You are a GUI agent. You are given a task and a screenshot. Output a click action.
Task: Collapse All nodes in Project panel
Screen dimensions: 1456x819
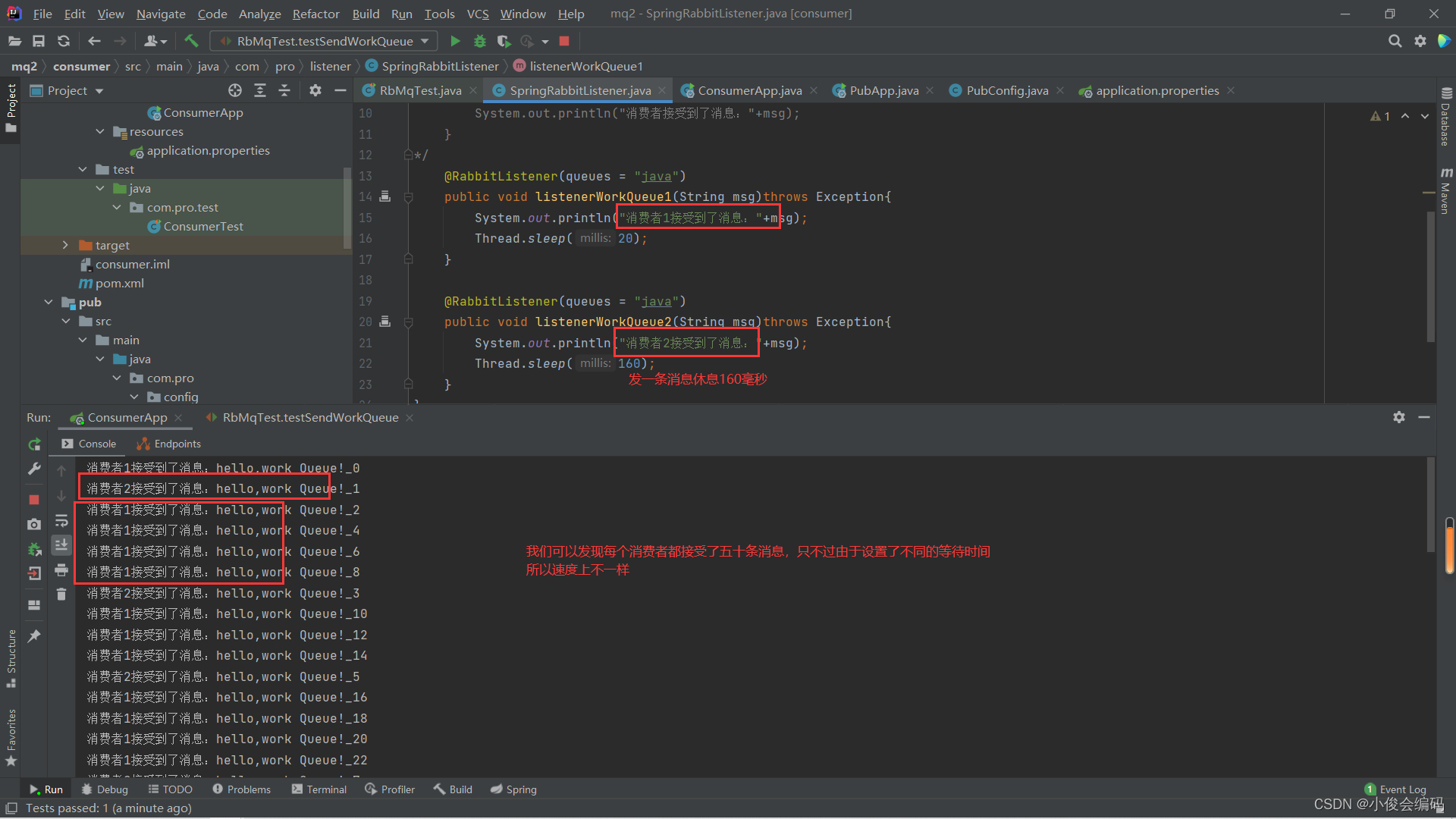tap(284, 90)
